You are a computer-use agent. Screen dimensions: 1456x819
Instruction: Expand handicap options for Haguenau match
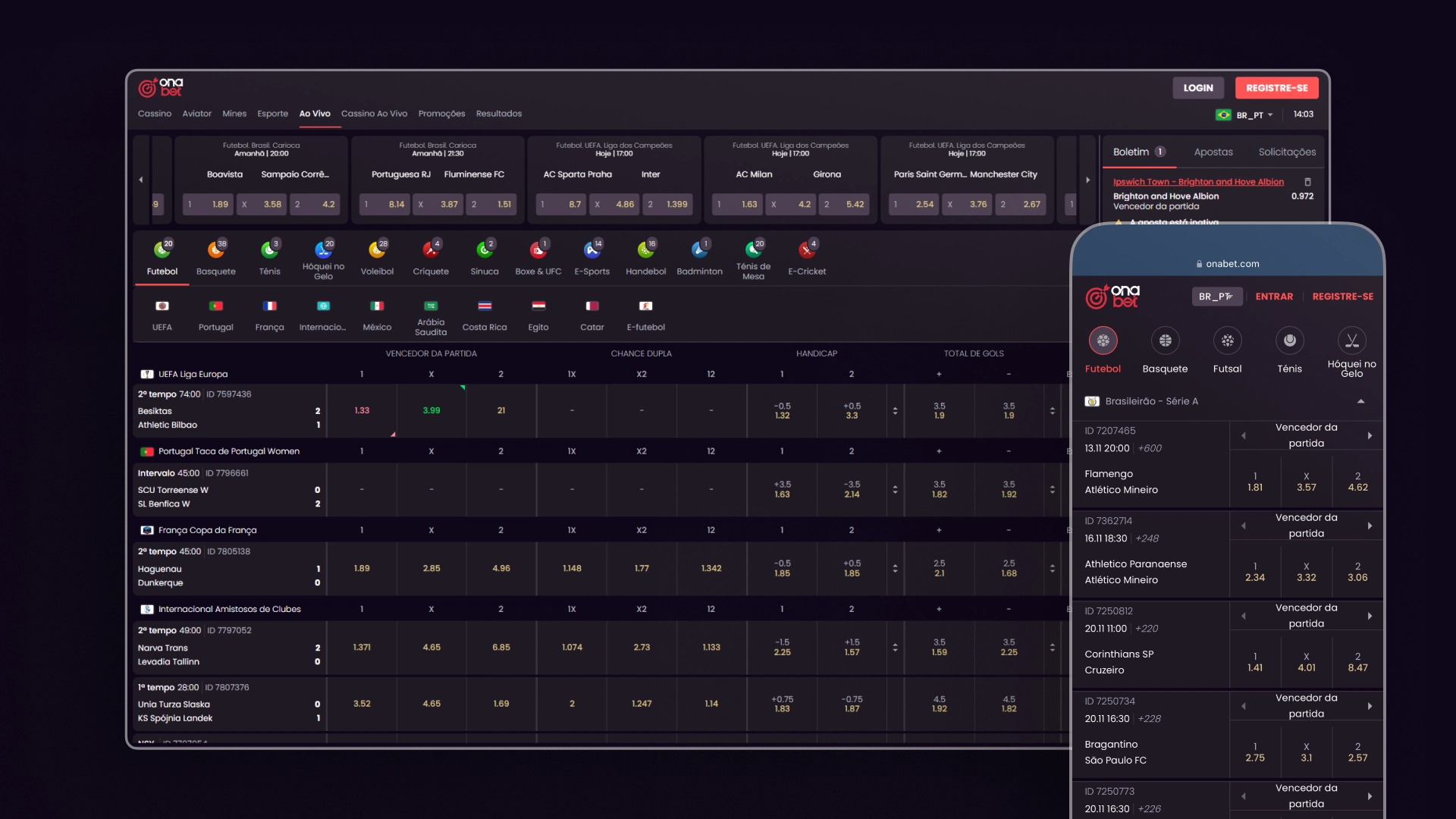click(x=895, y=568)
